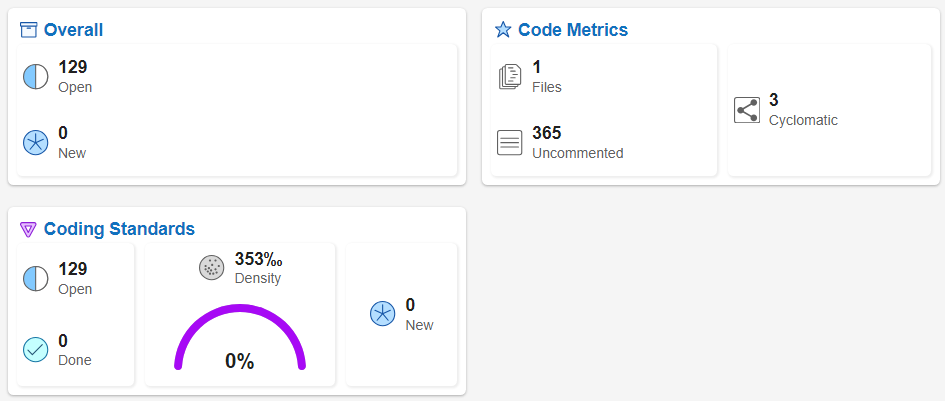Click the Files stacked documents icon
945x401 pixels.
(x=510, y=77)
